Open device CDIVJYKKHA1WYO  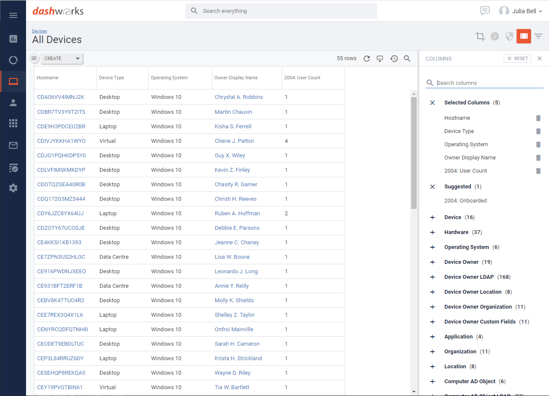[61, 141]
